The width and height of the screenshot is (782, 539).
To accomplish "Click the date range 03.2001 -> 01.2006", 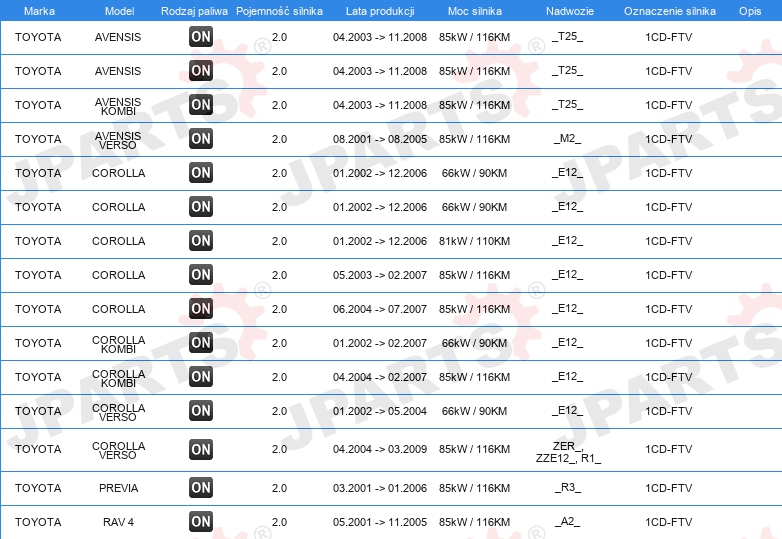I will pyautogui.click(x=380, y=488).
